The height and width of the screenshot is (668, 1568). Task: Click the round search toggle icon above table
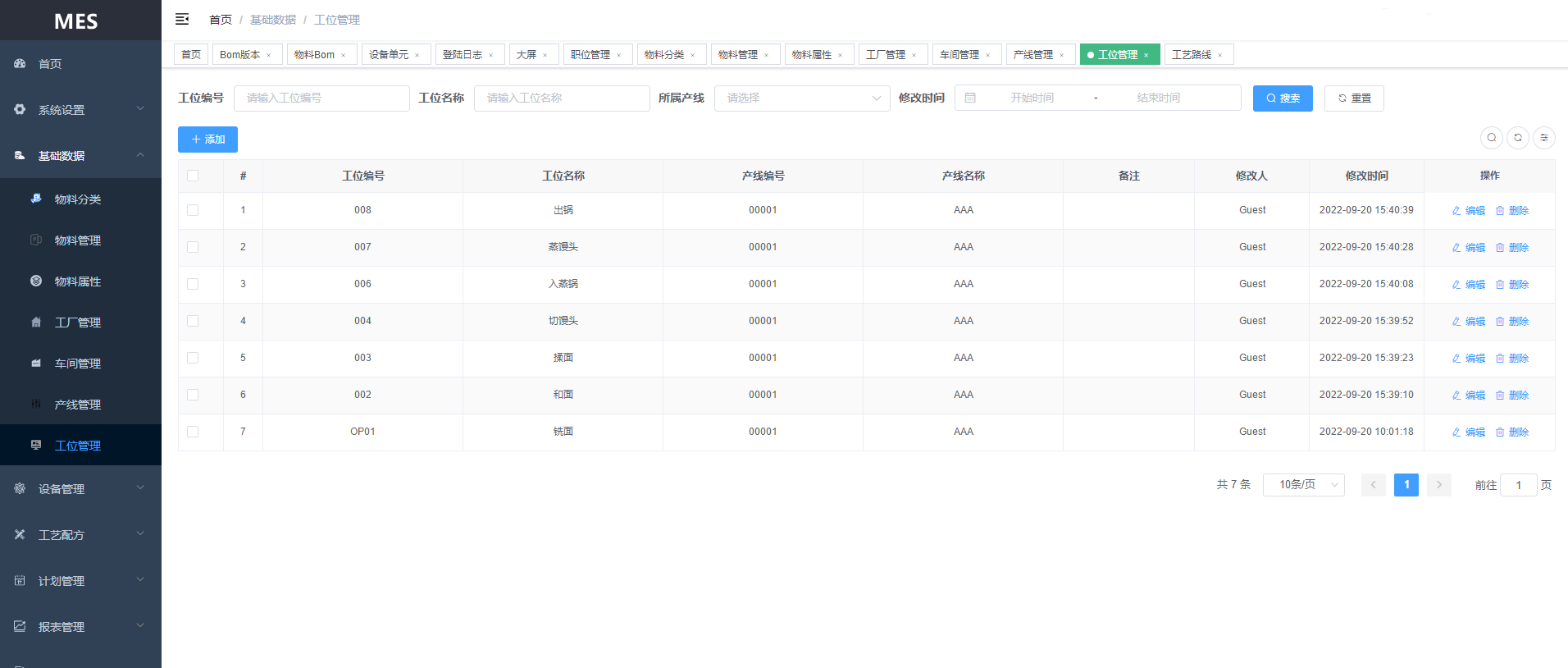pyautogui.click(x=1491, y=138)
